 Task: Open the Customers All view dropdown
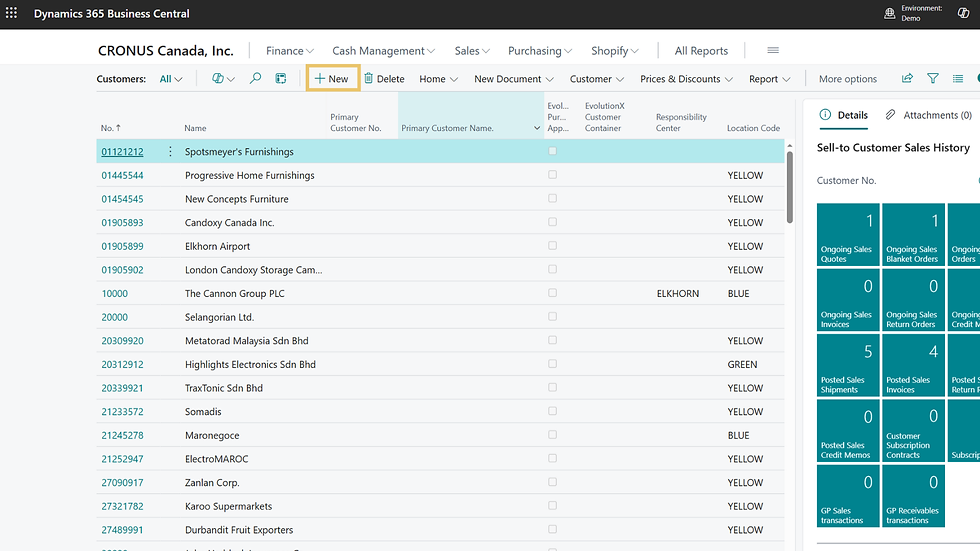point(171,79)
